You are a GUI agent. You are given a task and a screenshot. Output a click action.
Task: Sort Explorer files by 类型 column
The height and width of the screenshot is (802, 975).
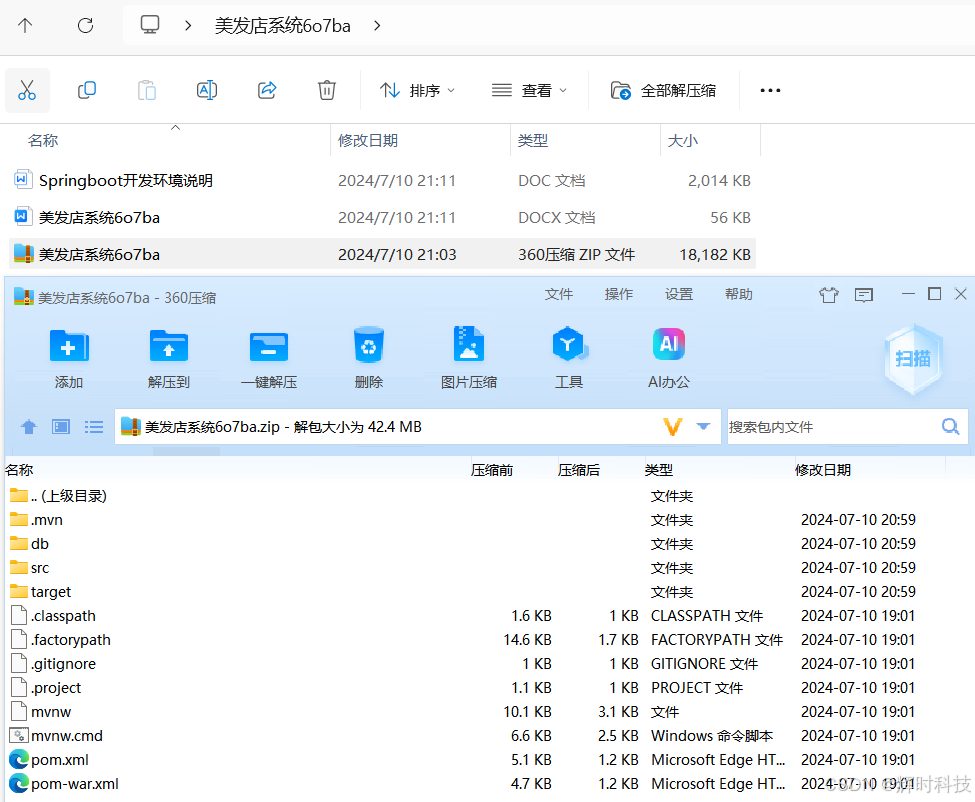tap(533, 141)
